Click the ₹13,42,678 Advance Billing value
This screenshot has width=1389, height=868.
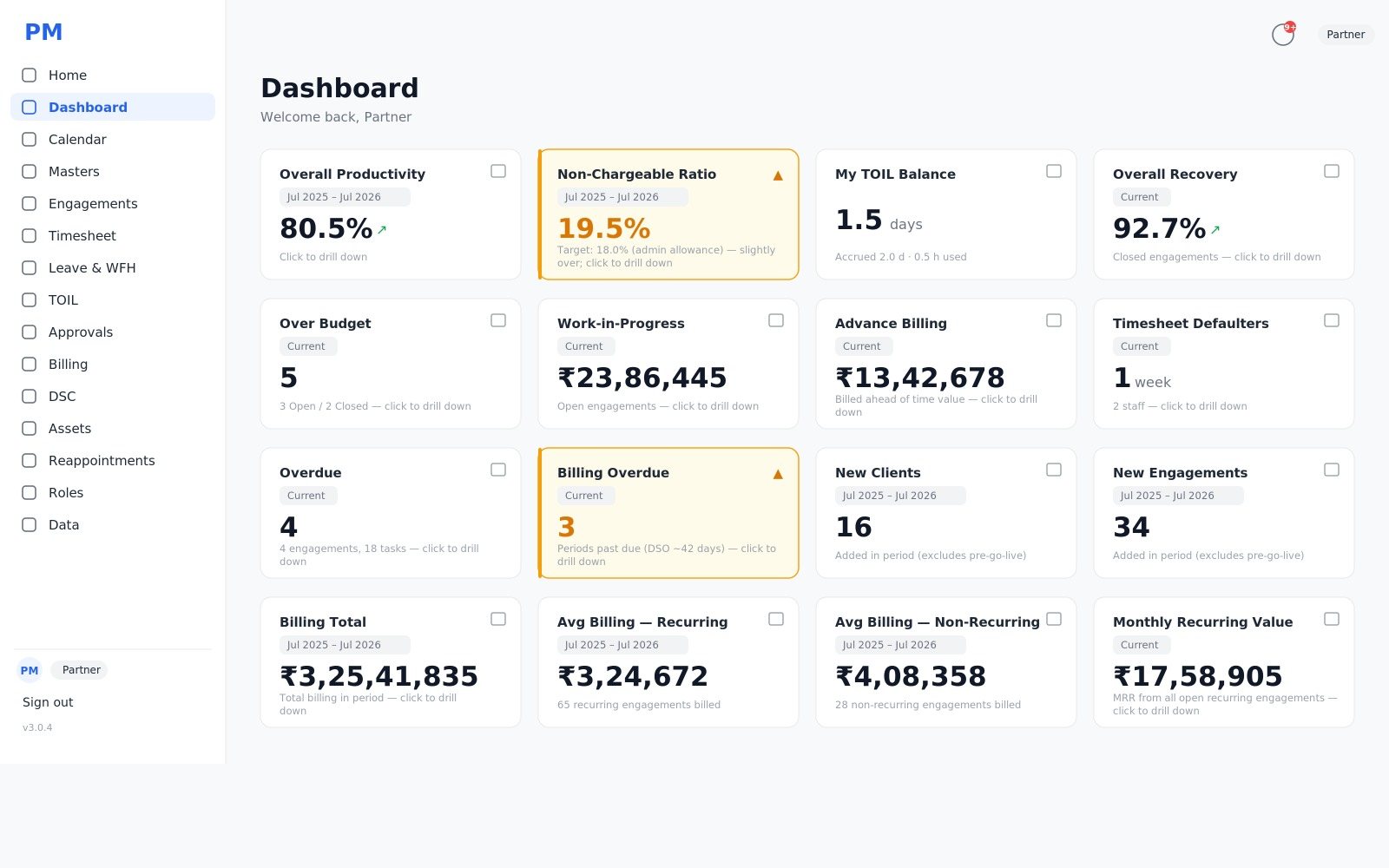pyautogui.click(x=919, y=378)
